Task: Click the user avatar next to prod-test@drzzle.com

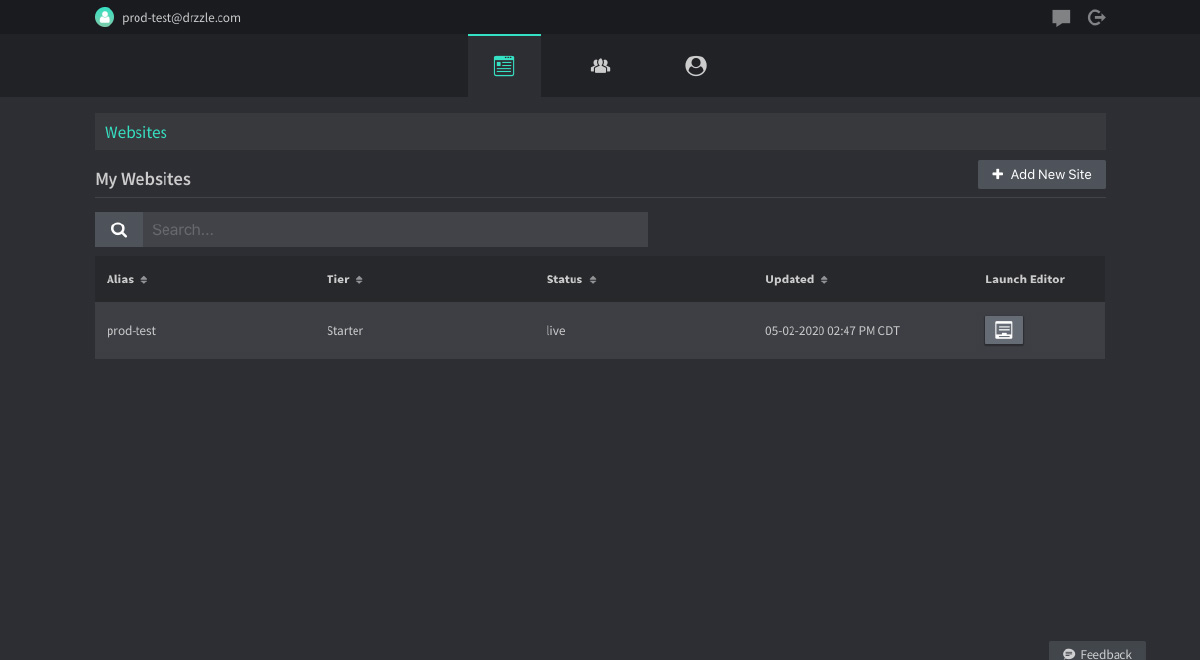Action: tap(105, 17)
